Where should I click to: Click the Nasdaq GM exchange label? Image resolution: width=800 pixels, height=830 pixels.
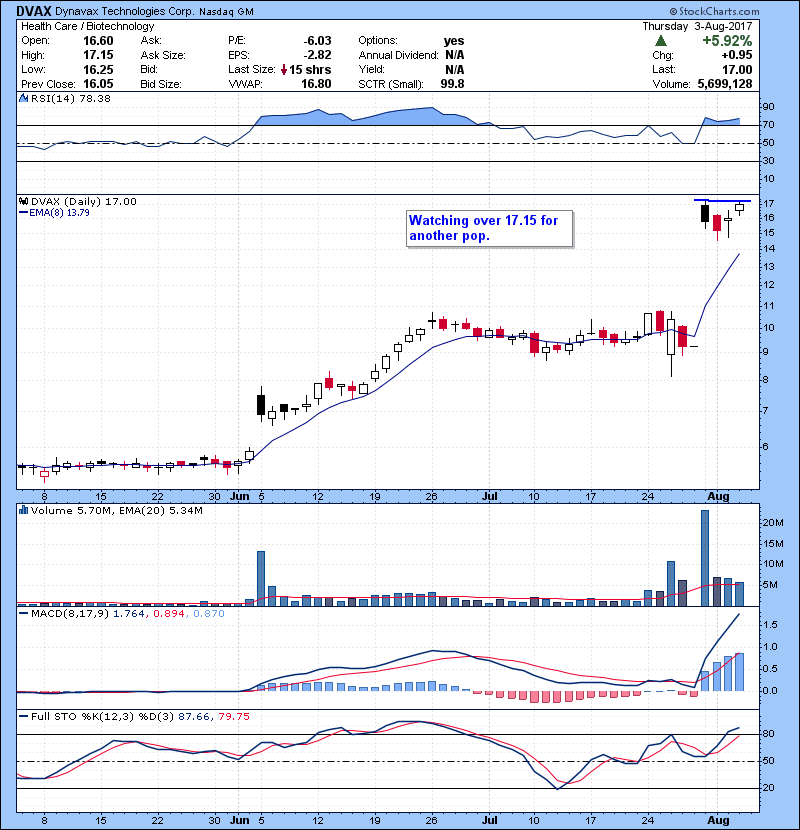pos(227,12)
